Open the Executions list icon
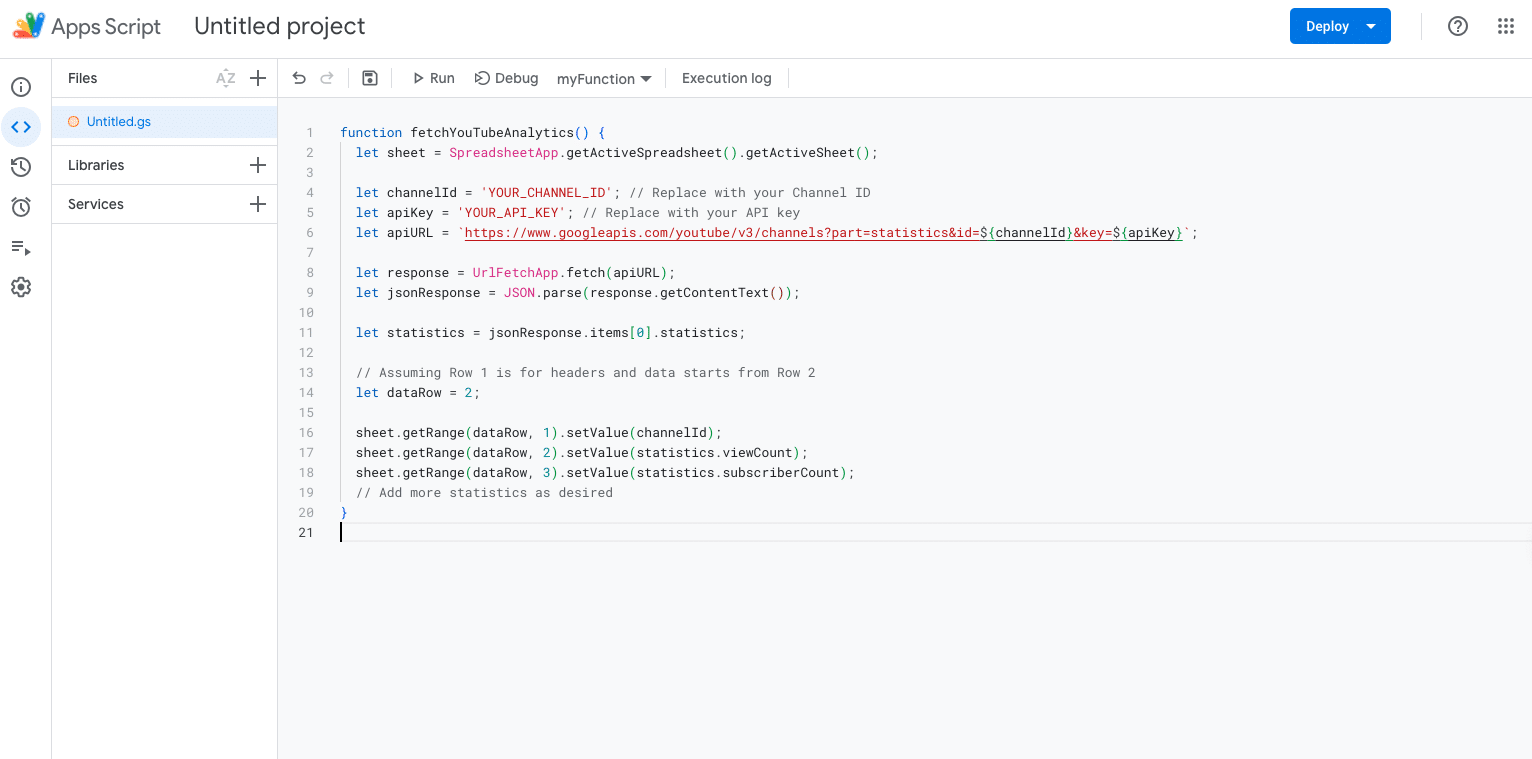This screenshot has width=1532, height=759. click(21, 247)
